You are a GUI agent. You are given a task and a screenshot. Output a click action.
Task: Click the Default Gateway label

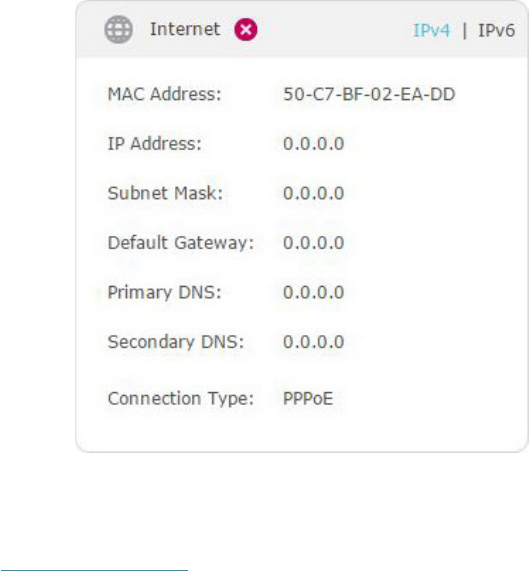[181, 243]
